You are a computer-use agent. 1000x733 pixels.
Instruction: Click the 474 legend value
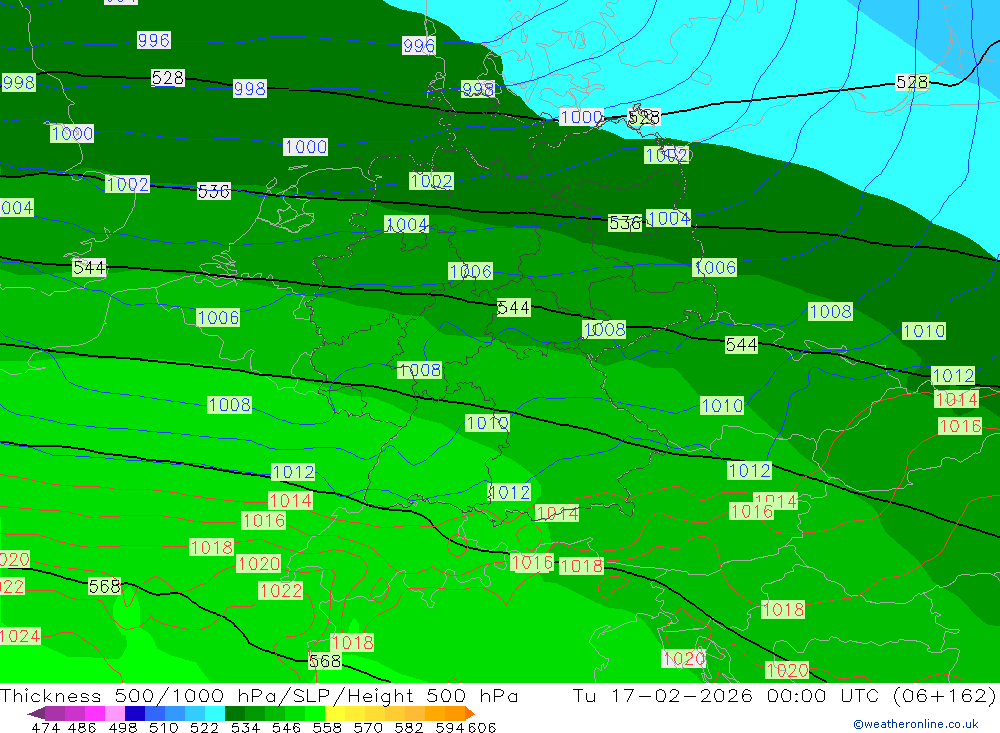click(x=45, y=727)
